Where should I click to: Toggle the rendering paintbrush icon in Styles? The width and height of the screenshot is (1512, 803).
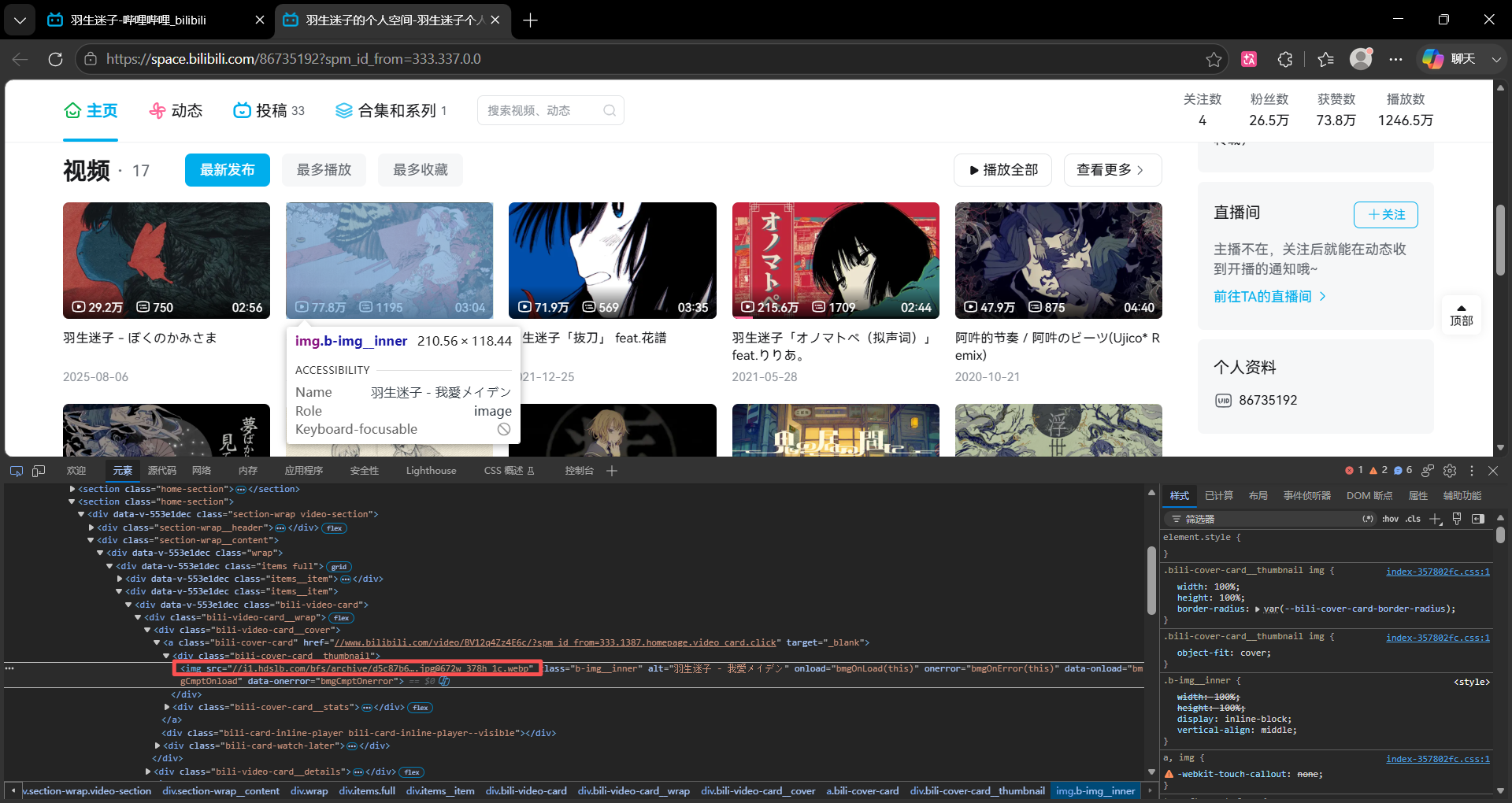coord(1457,519)
